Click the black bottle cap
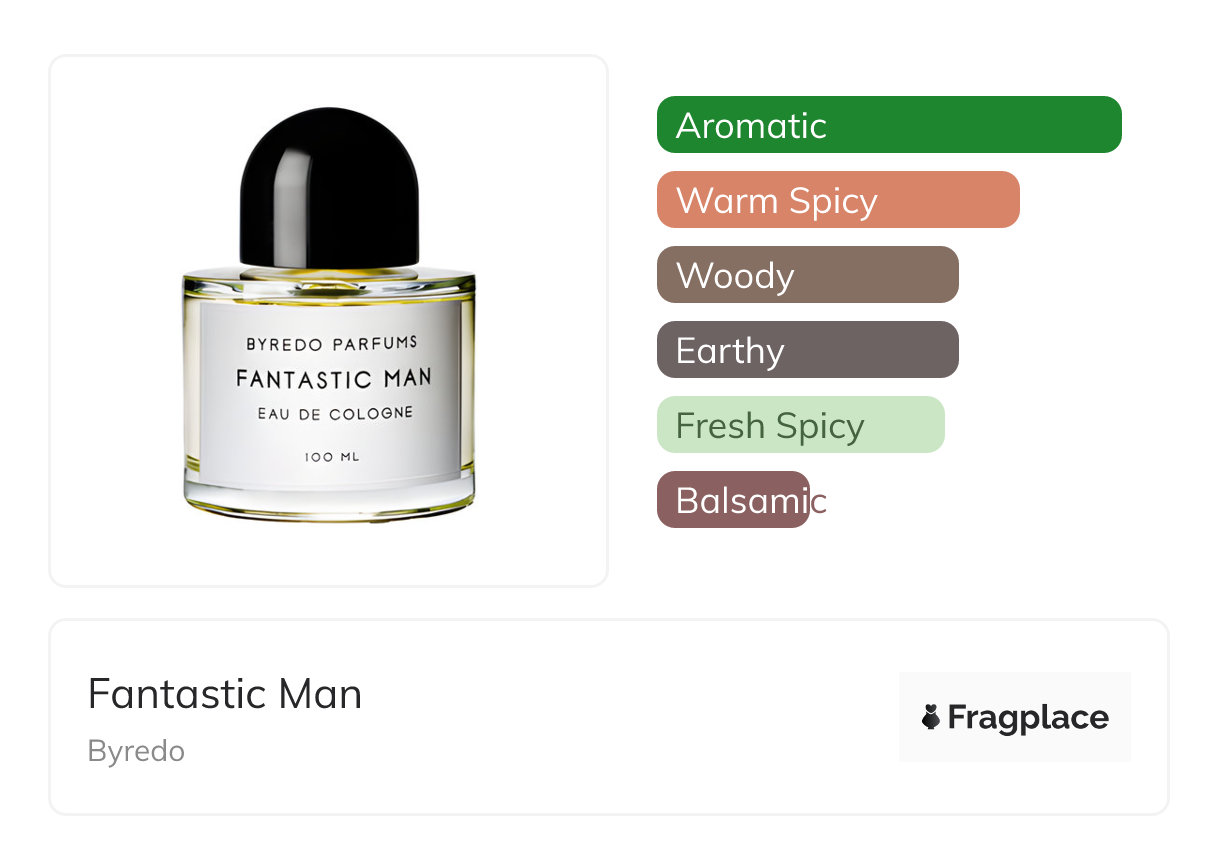This screenshot has height=864, width=1218. pyautogui.click(x=329, y=188)
